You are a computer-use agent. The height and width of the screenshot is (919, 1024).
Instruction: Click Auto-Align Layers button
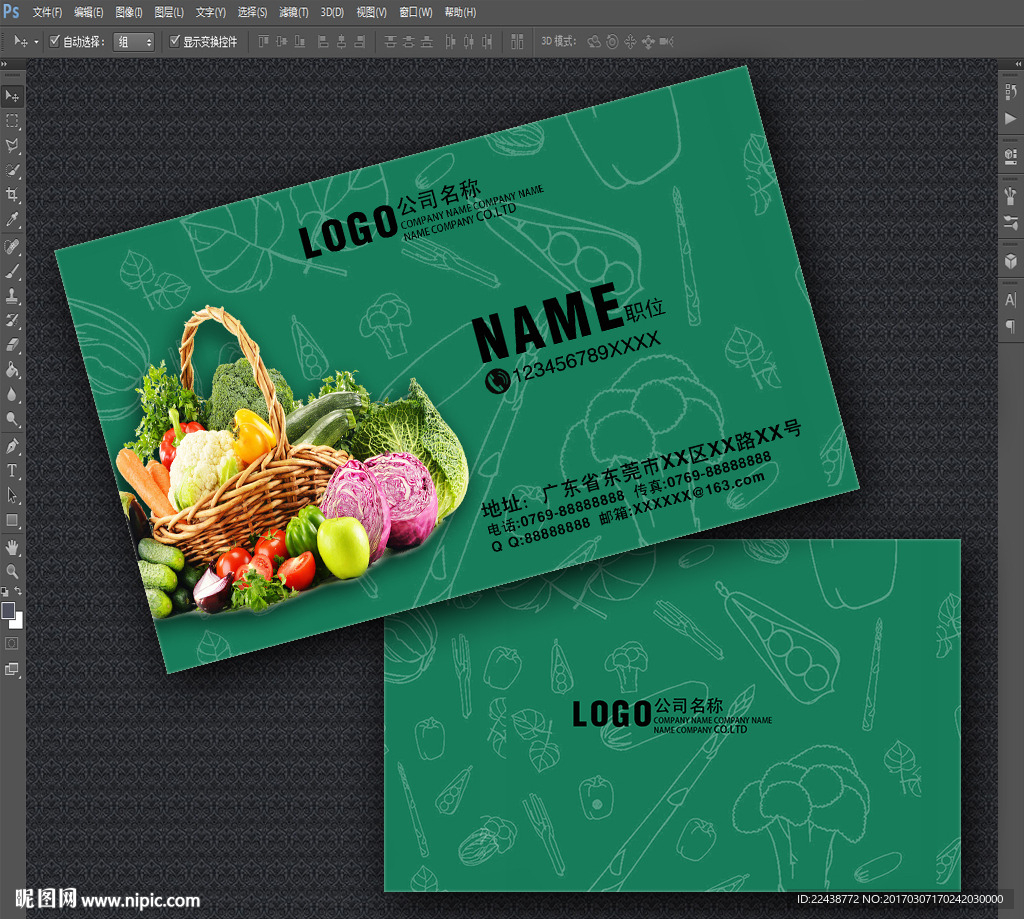(517, 42)
